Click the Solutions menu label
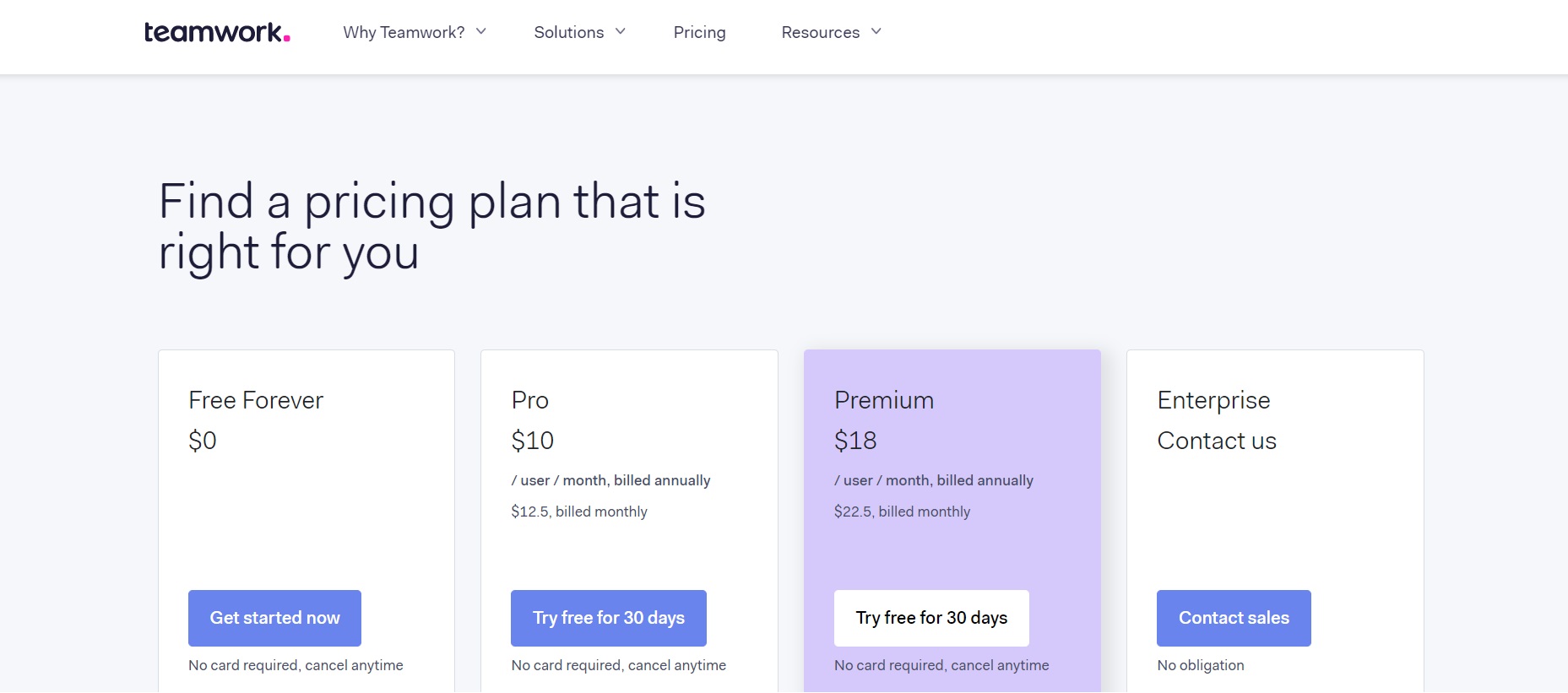 (x=569, y=32)
